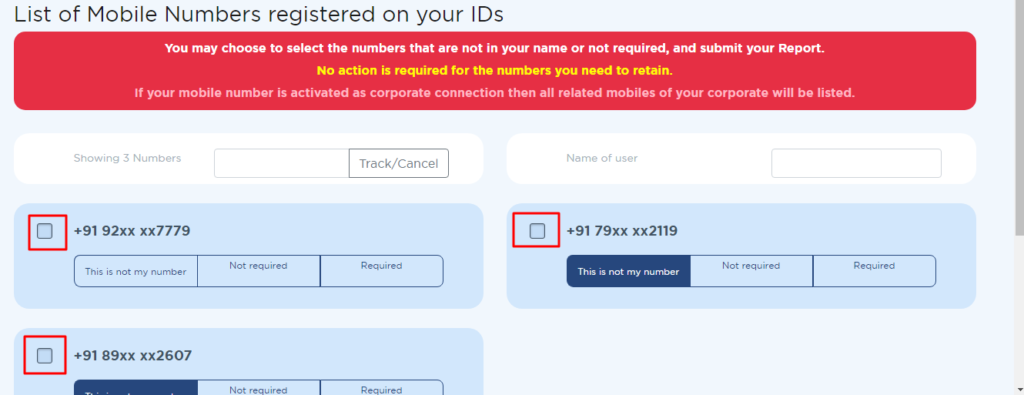Choose 'Not required' for 79xx xx2119
The width and height of the screenshot is (1024, 395).
click(752, 271)
